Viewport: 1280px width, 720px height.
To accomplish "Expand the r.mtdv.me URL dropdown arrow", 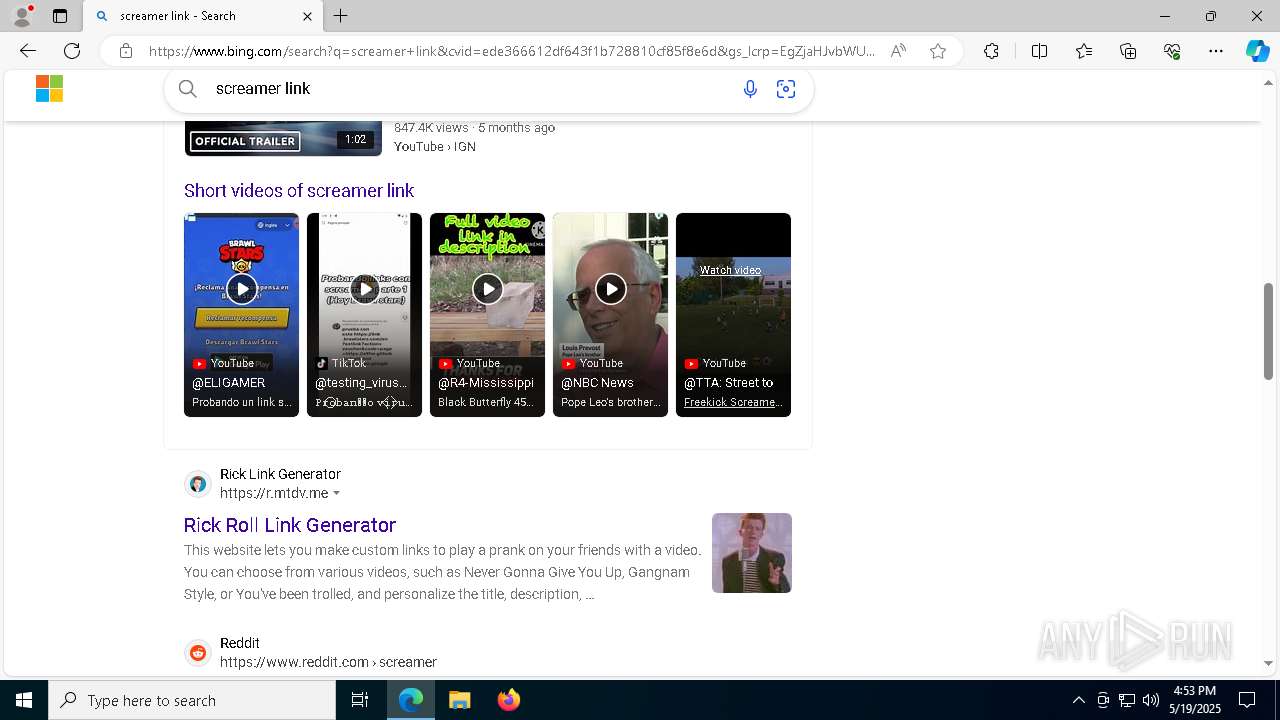I will click(336, 493).
